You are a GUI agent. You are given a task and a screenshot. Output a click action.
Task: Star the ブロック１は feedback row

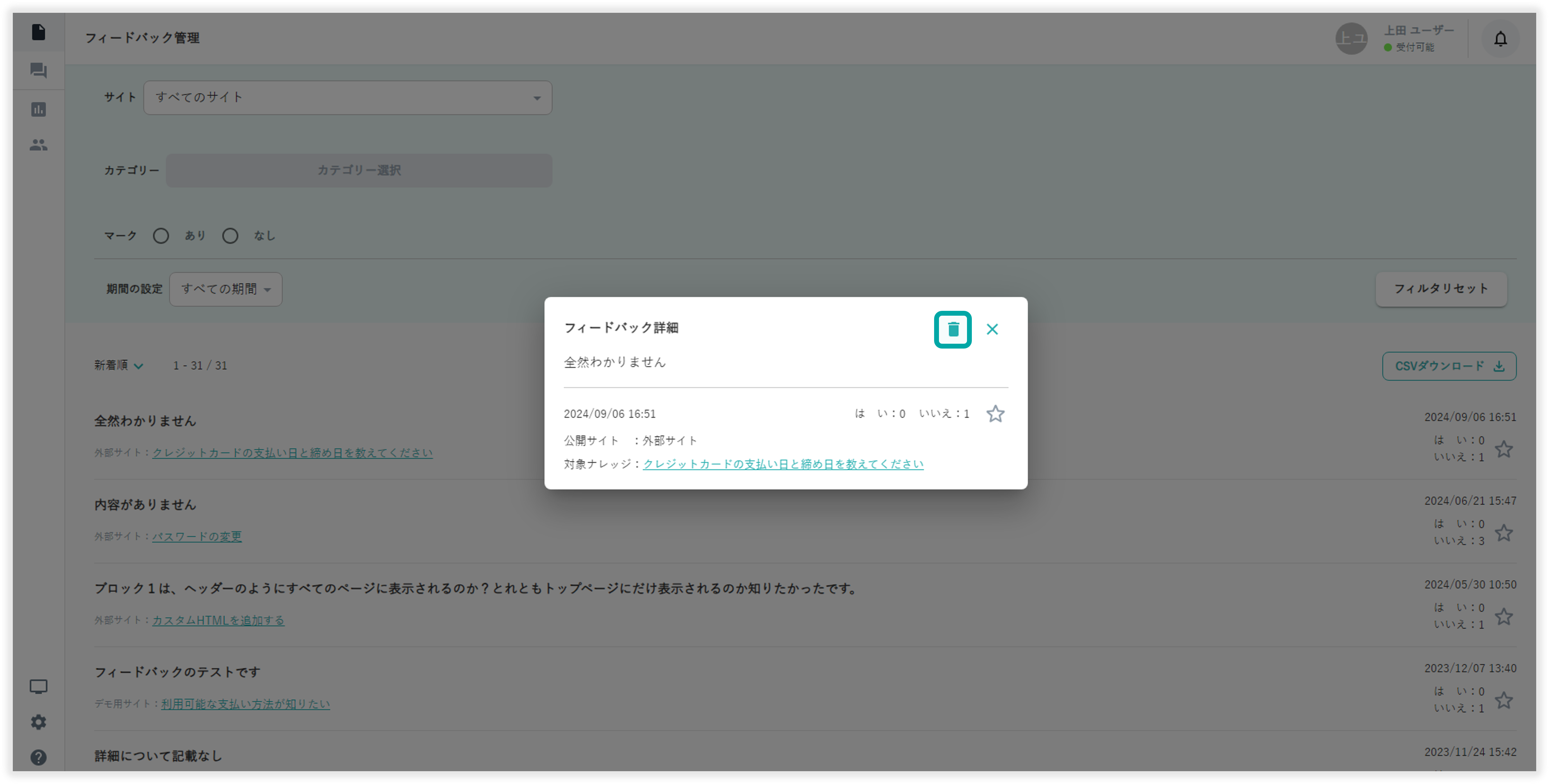point(1504,616)
